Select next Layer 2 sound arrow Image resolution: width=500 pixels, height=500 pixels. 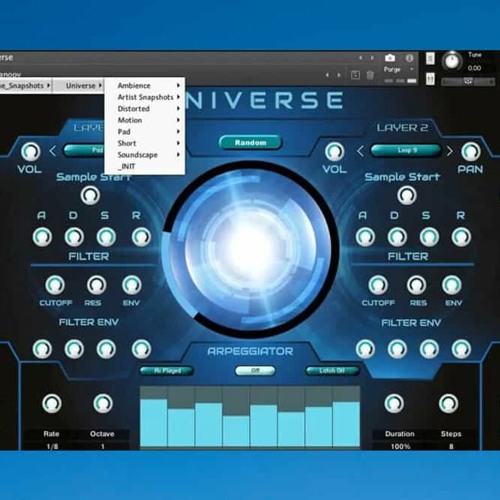point(450,151)
